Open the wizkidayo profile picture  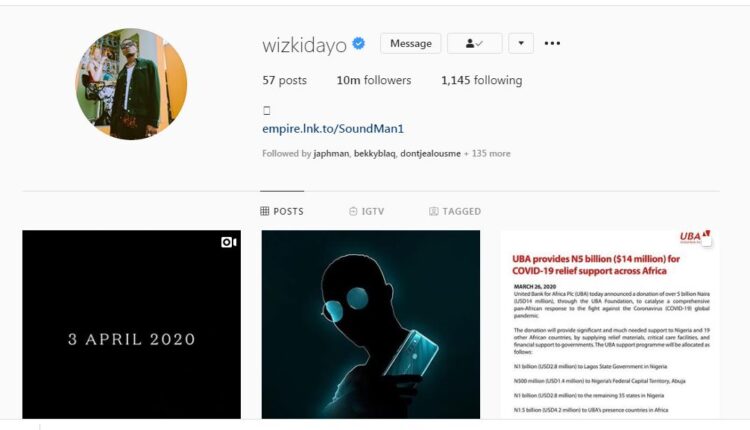coord(131,84)
